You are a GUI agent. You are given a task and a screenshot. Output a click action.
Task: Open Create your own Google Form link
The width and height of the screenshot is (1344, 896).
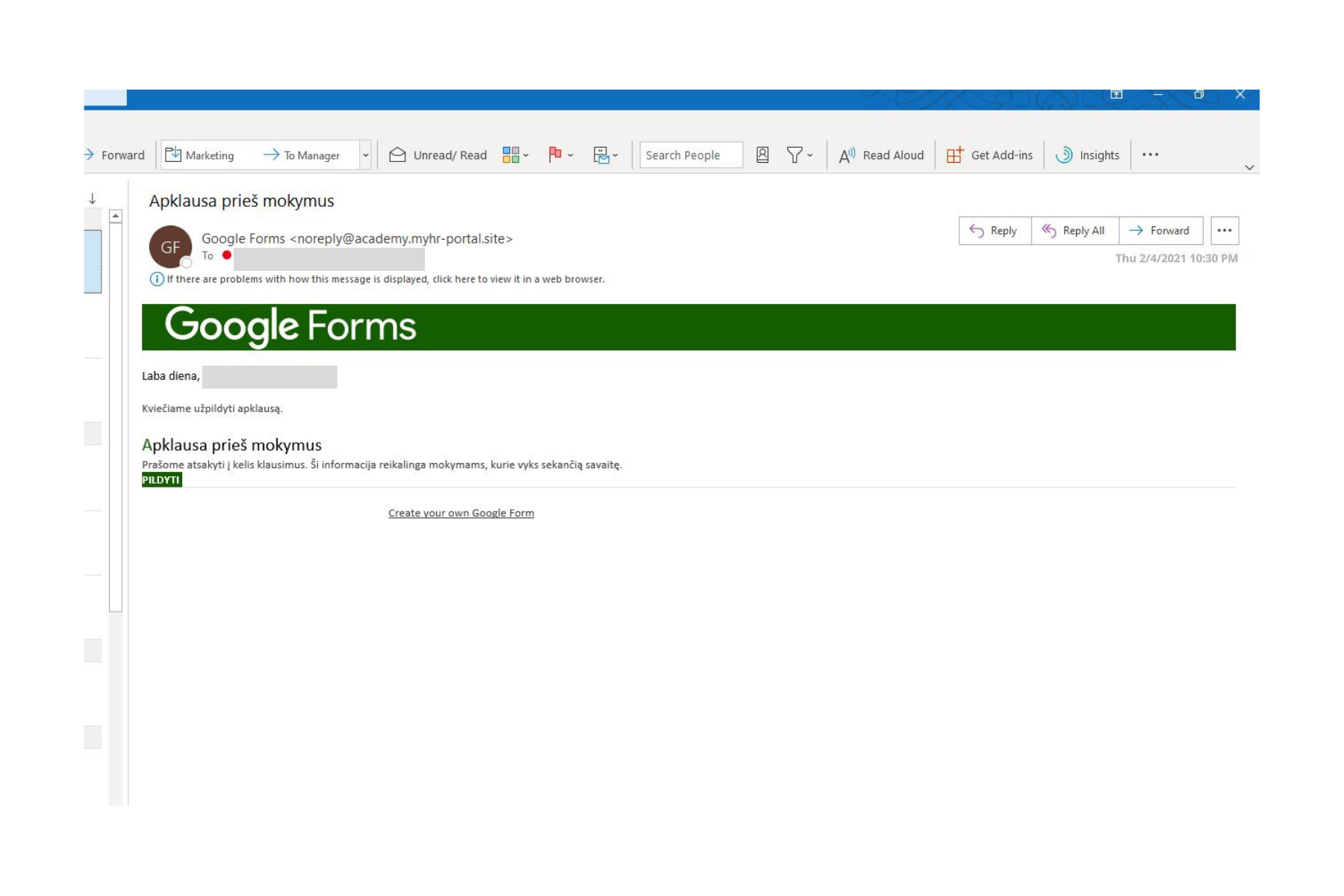pos(461,513)
